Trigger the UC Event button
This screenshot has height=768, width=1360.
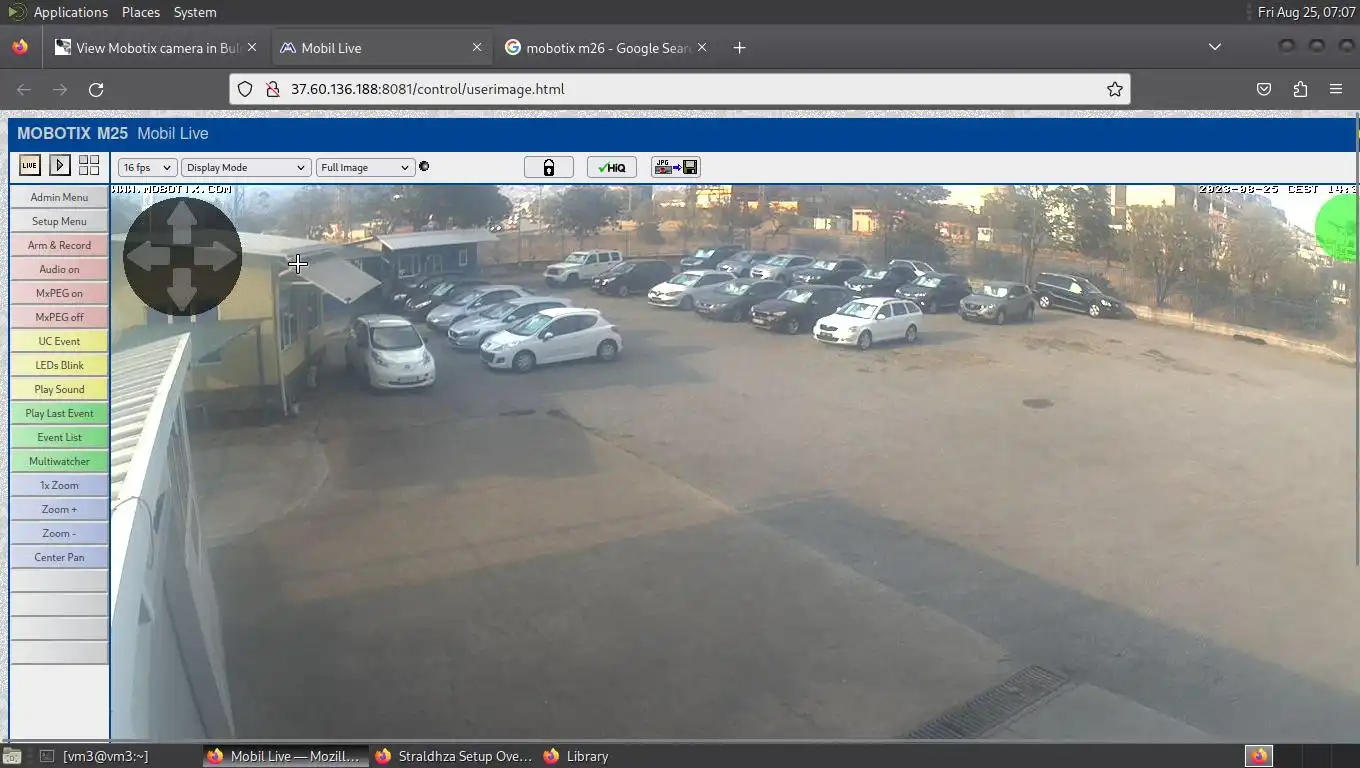(x=59, y=341)
